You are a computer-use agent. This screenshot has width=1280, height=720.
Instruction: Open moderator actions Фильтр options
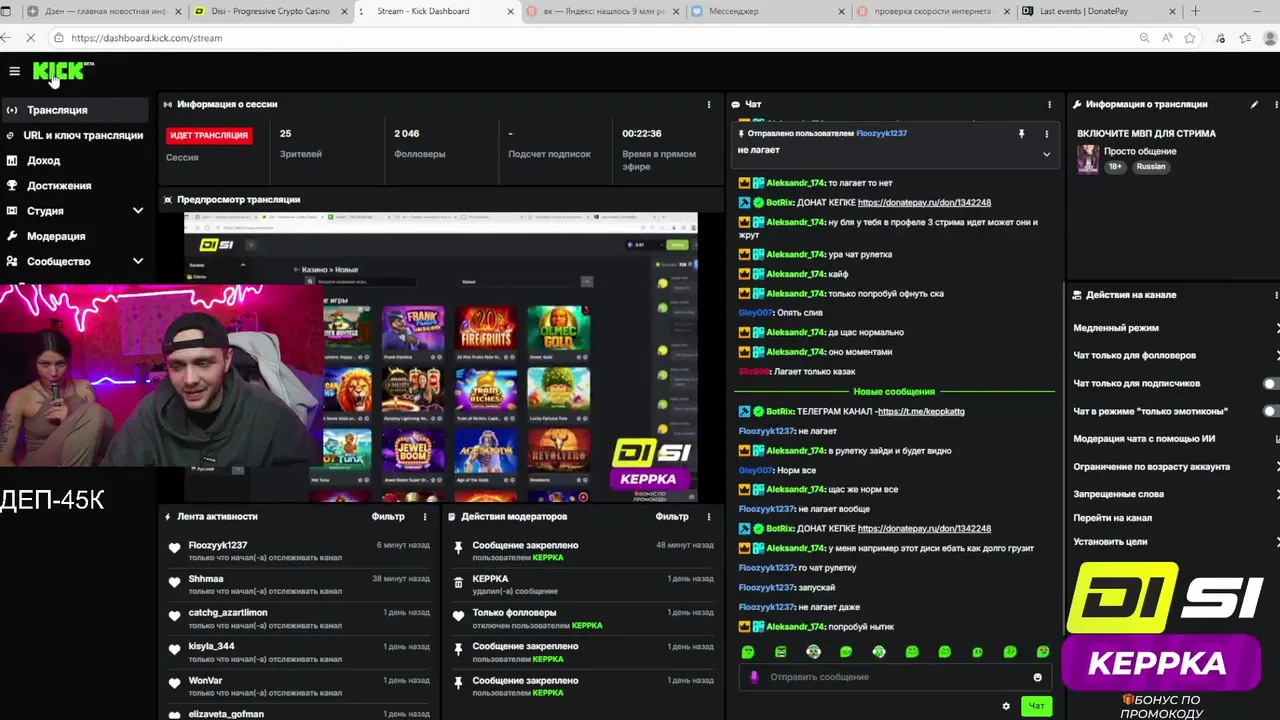(672, 517)
